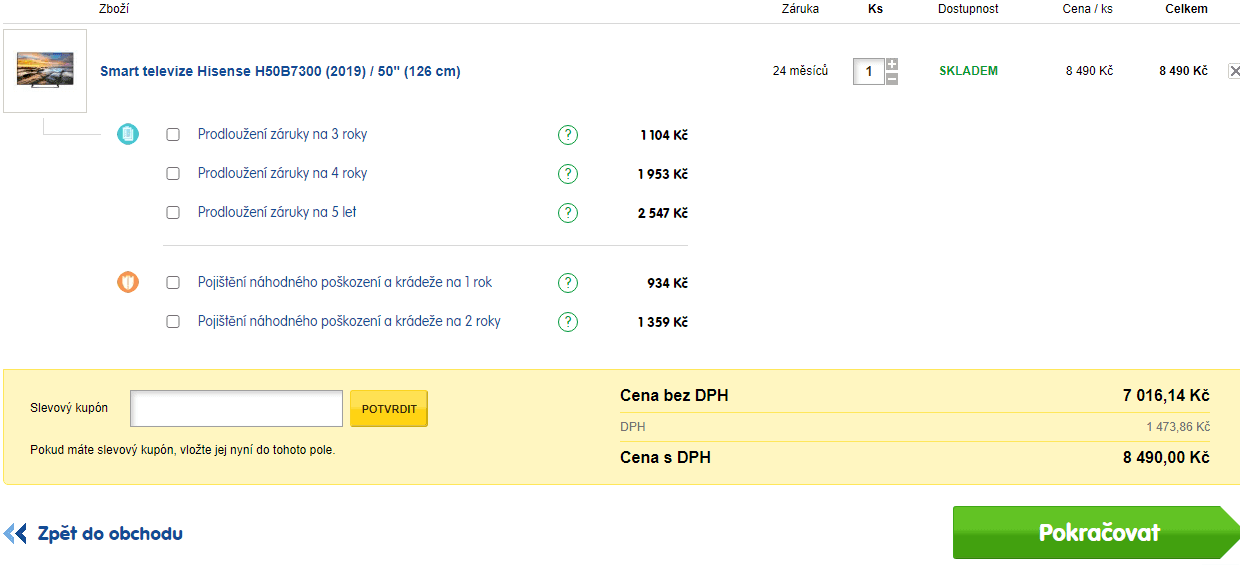
Task: Click the 1 104 Kč price
Action: 664,135
